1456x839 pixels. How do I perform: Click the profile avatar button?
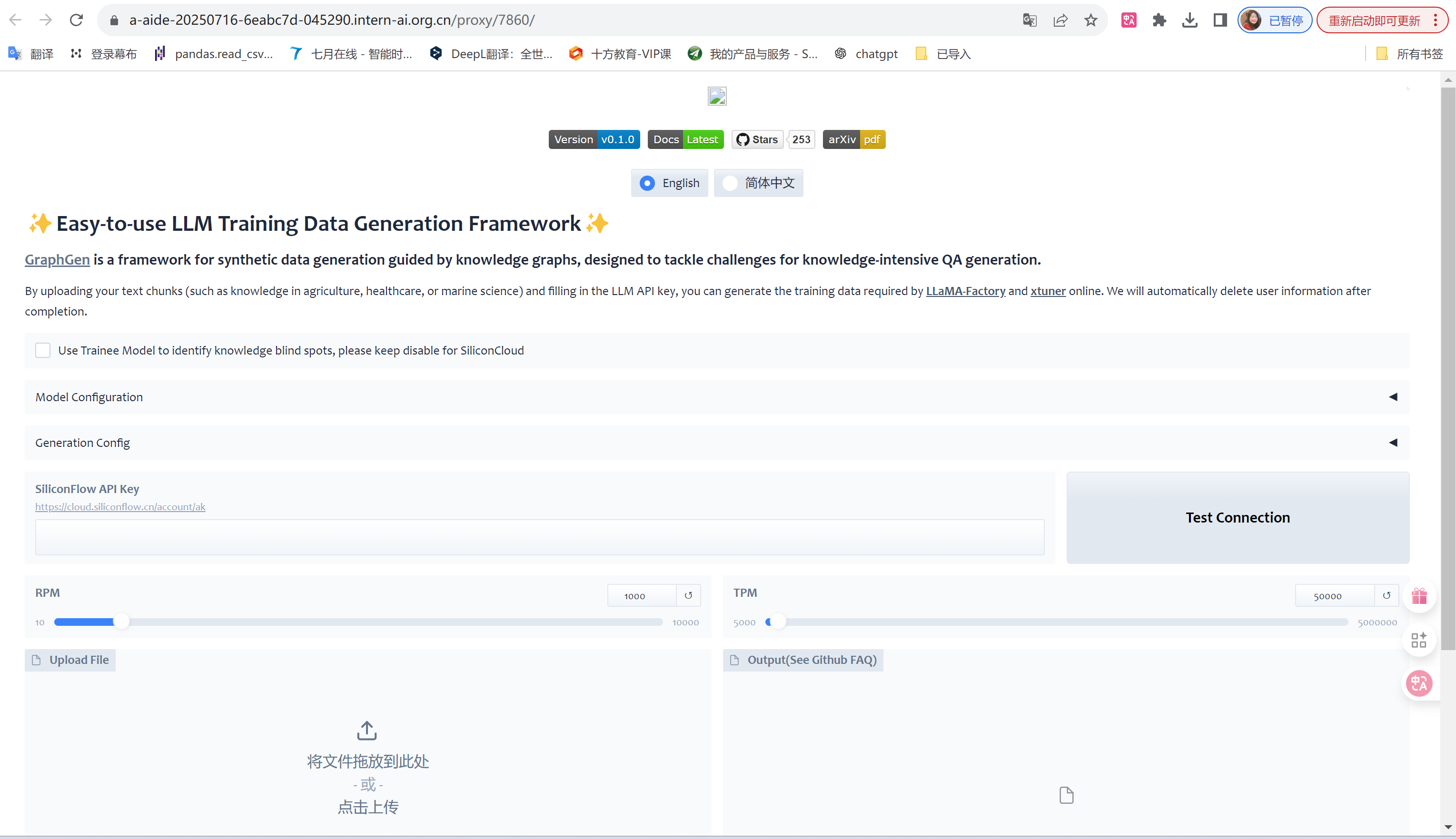coord(1275,20)
